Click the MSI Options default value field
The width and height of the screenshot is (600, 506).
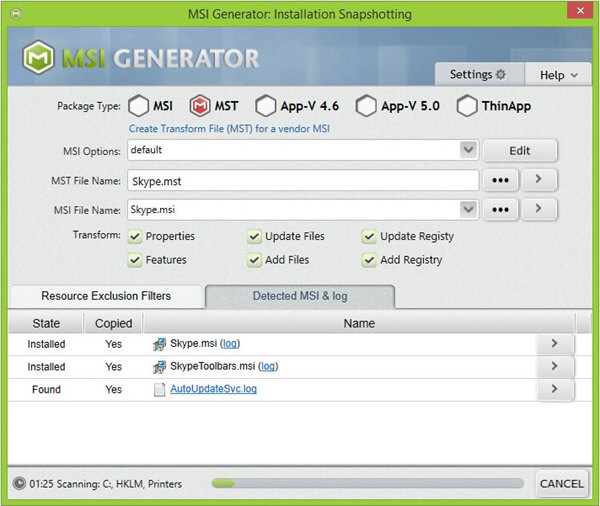point(293,150)
